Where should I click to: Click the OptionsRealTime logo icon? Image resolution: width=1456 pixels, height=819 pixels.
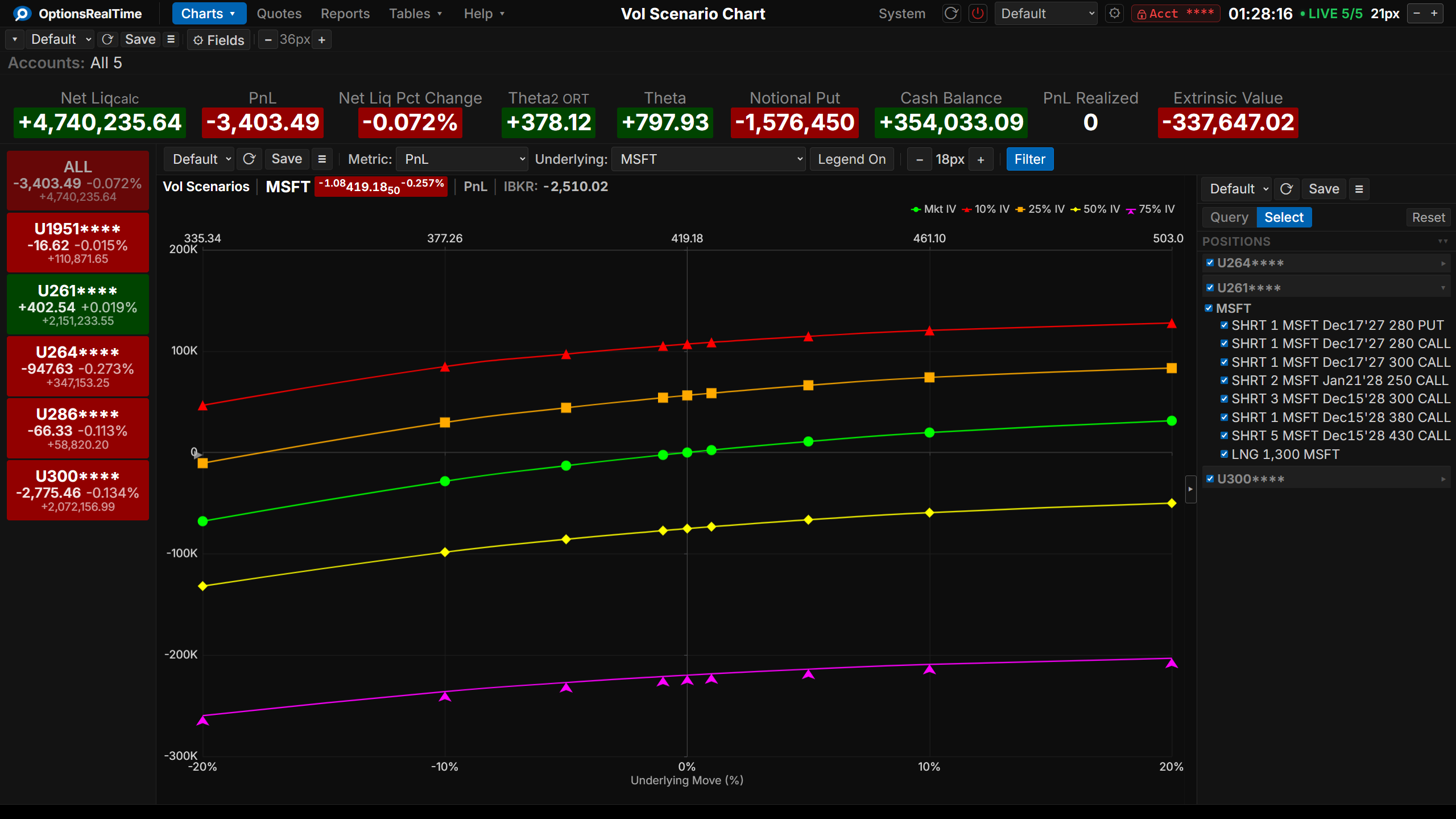pyautogui.click(x=22, y=14)
